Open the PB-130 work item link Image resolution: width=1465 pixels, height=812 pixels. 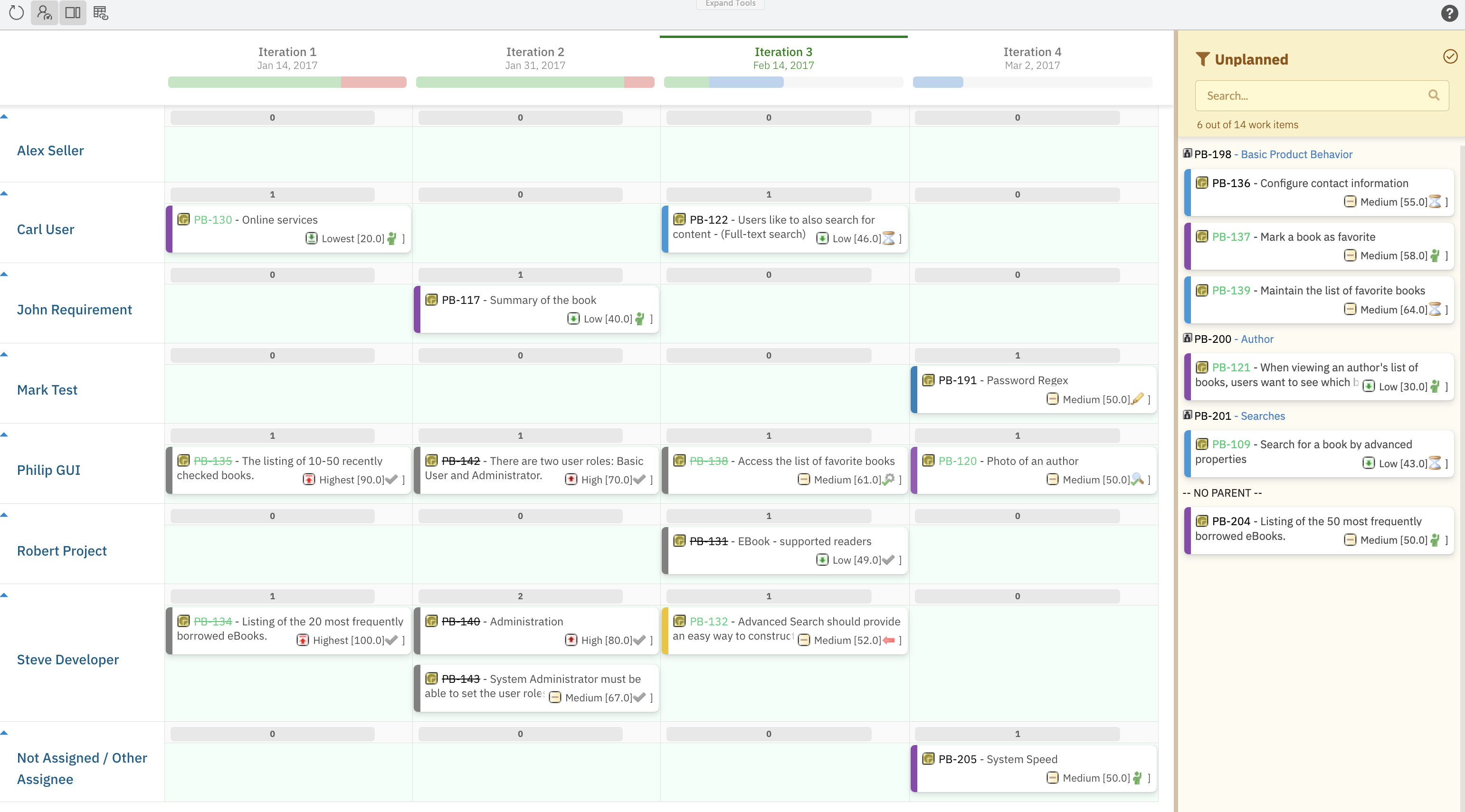pyautogui.click(x=213, y=219)
